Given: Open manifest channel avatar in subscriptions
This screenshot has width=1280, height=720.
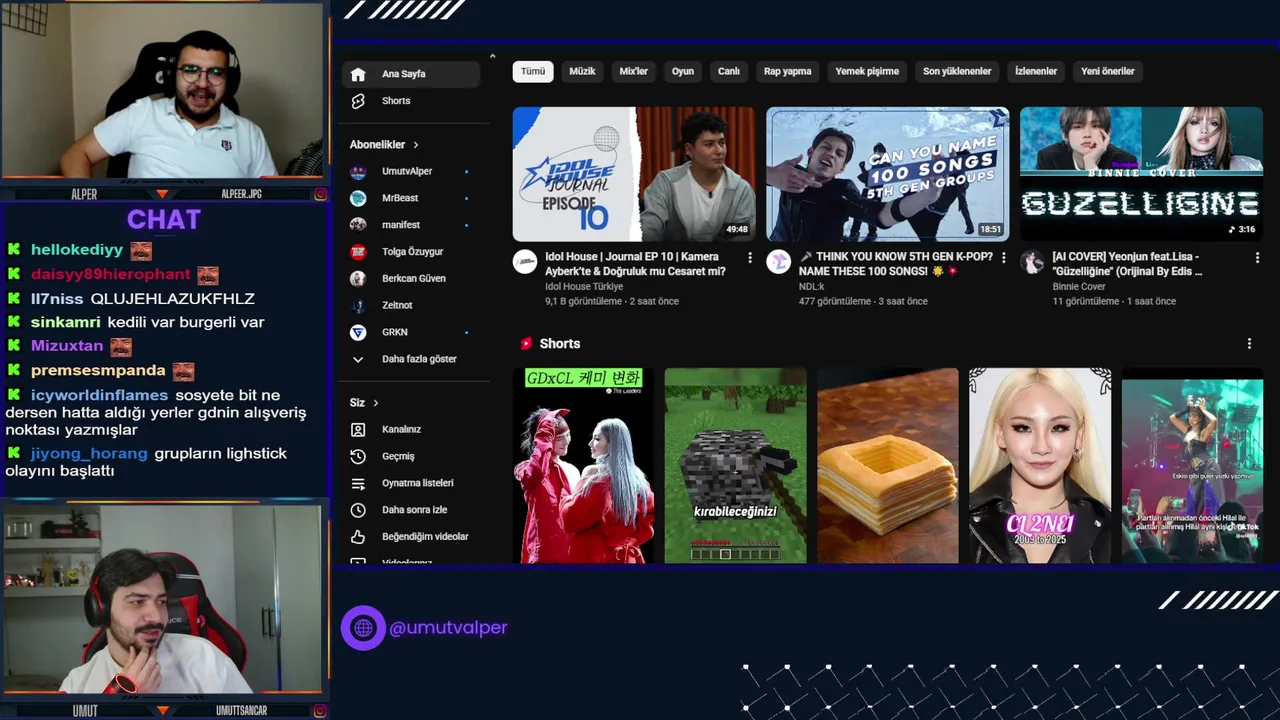Looking at the screenshot, I should pos(358,225).
